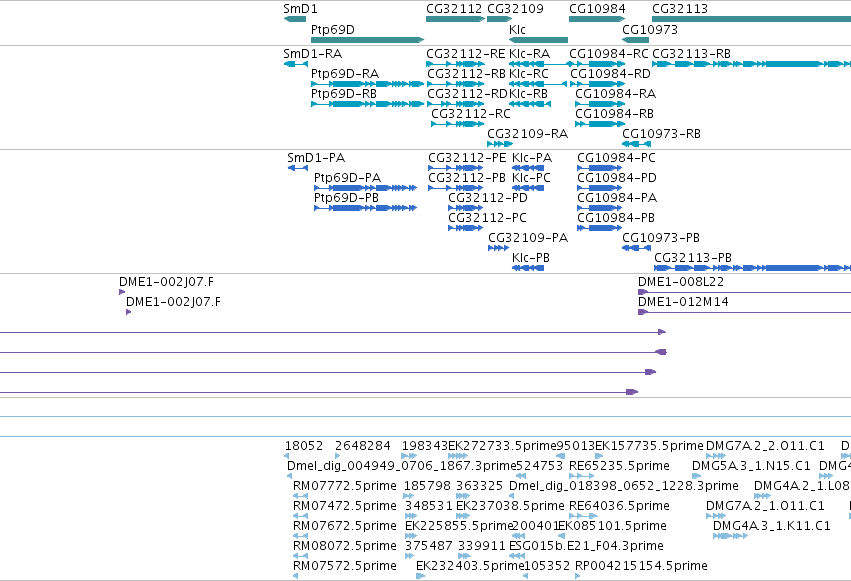Click the CG32112-RD transcript
The height and width of the screenshot is (581, 851).
(455, 104)
